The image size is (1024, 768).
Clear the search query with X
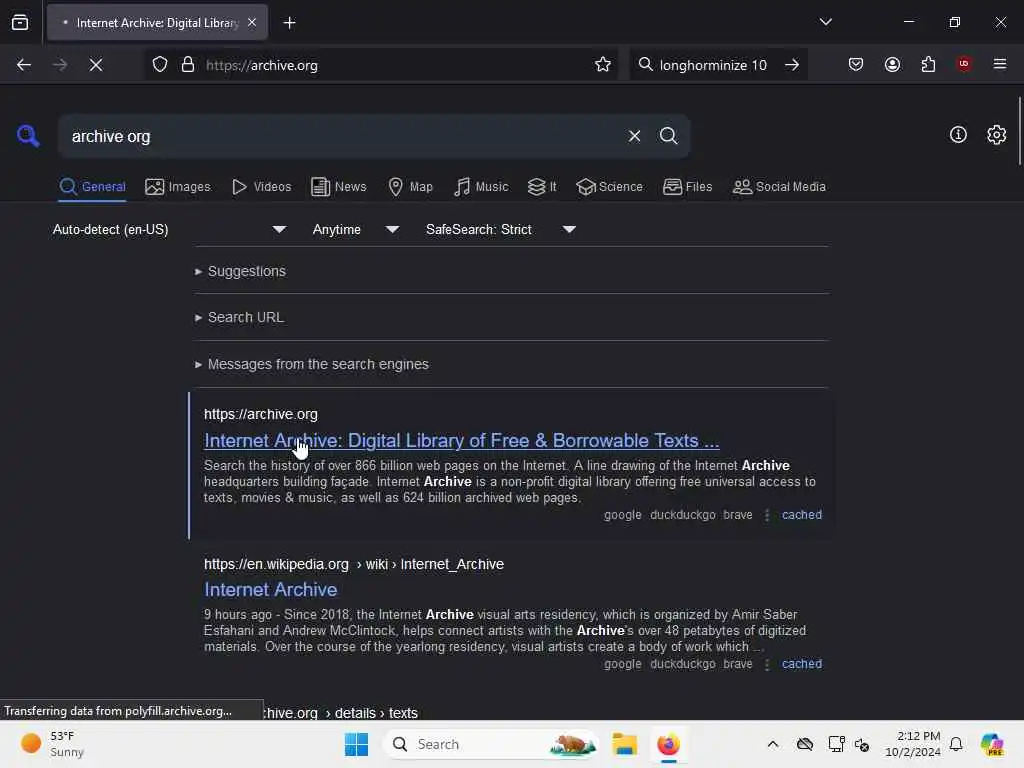coord(634,136)
